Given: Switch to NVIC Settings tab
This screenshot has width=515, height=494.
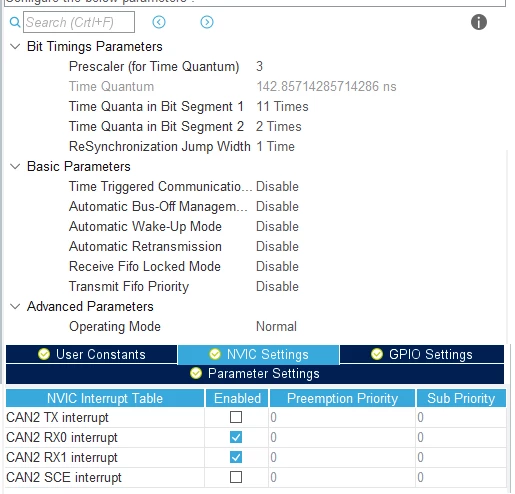Looking at the screenshot, I should (x=258, y=354).
